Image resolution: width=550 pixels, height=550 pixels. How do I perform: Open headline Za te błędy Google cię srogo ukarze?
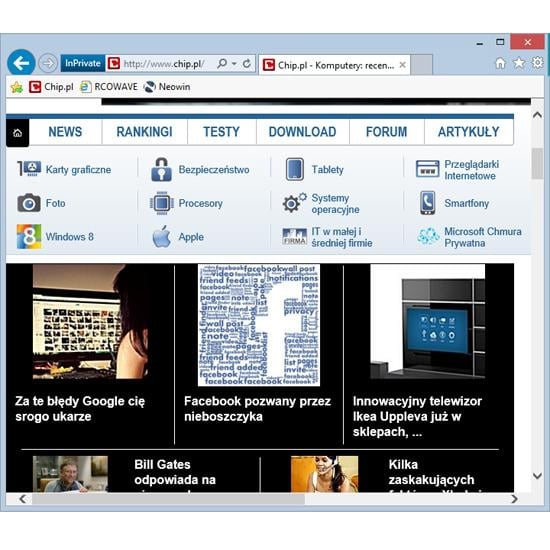click(80, 409)
